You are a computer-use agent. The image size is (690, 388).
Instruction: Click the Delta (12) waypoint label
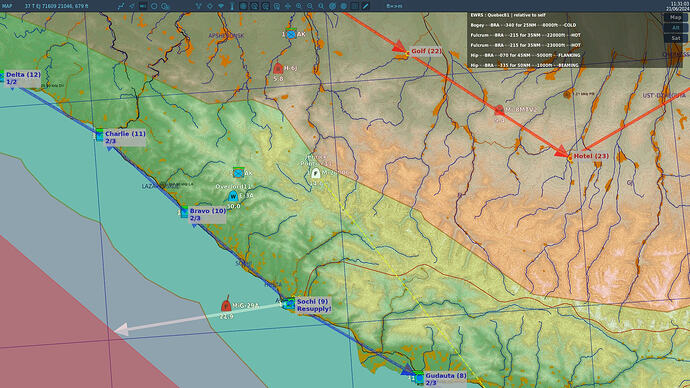pyautogui.click(x=23, y=78)
